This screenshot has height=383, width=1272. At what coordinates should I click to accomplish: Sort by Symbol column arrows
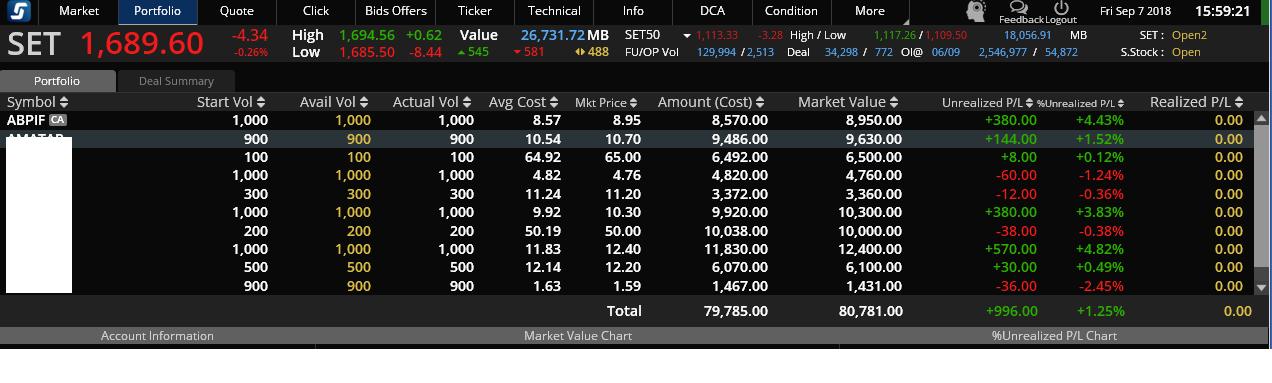(x=65, y=102)
